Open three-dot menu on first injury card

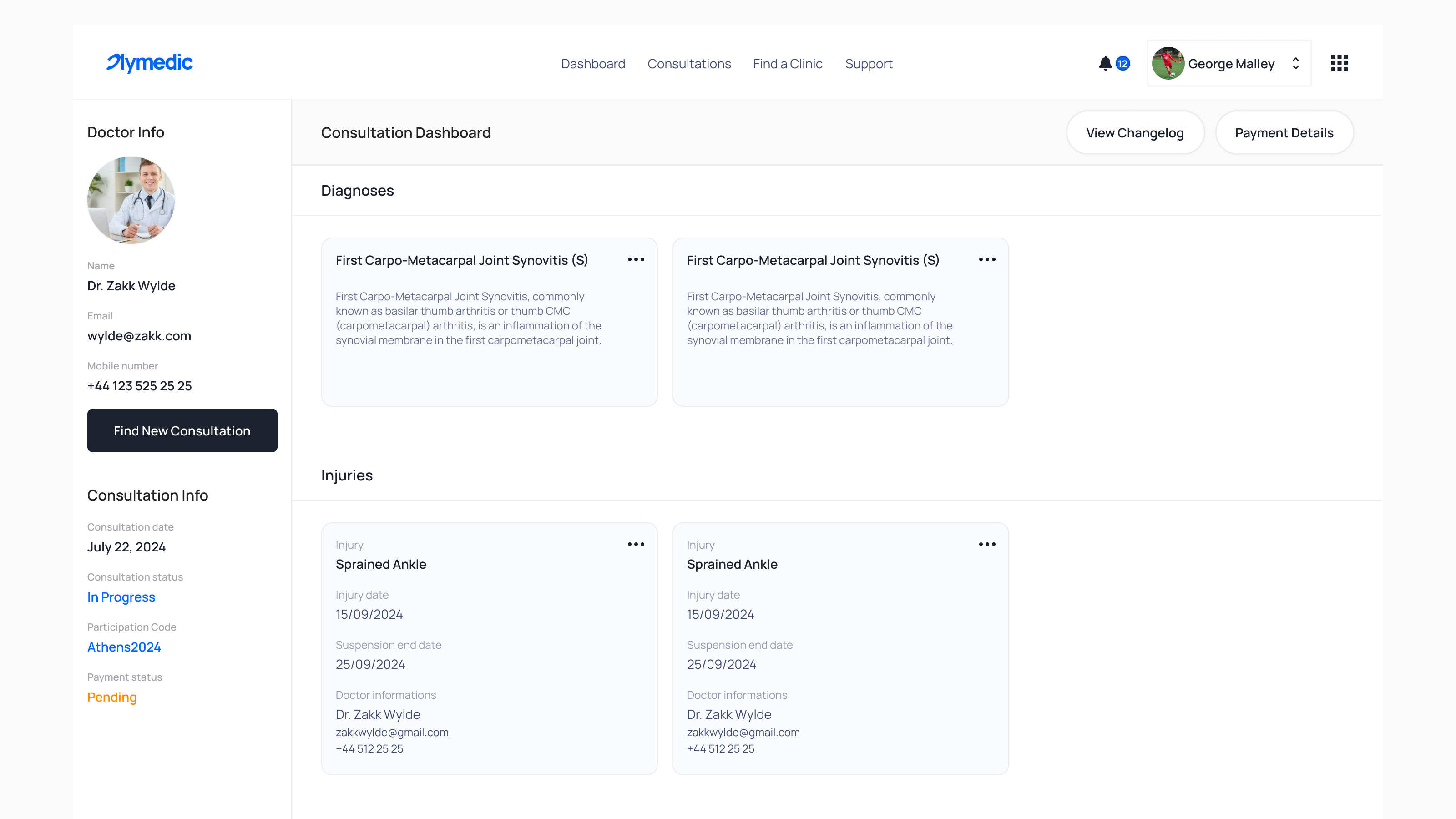[636, 544]
